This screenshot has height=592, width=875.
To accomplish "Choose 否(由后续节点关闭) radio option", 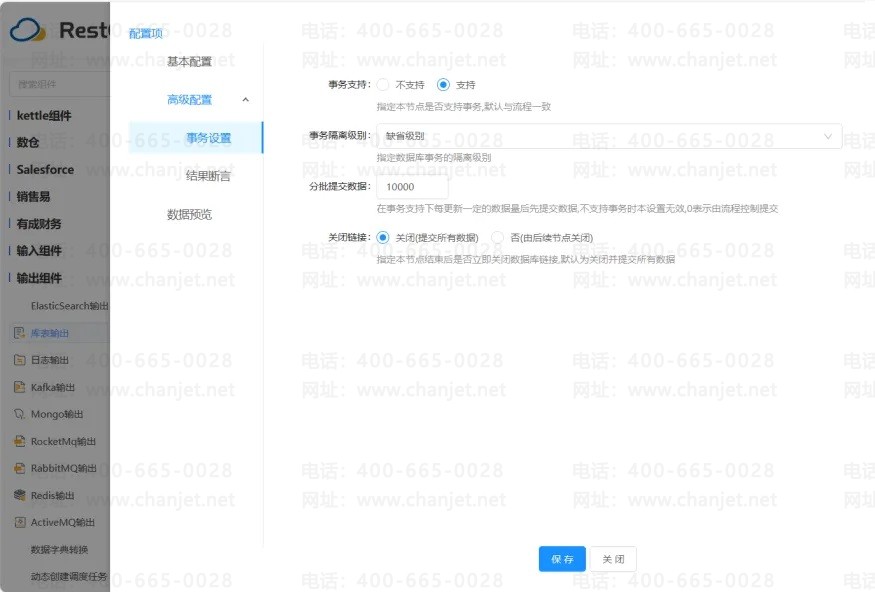I will [498, 238].
